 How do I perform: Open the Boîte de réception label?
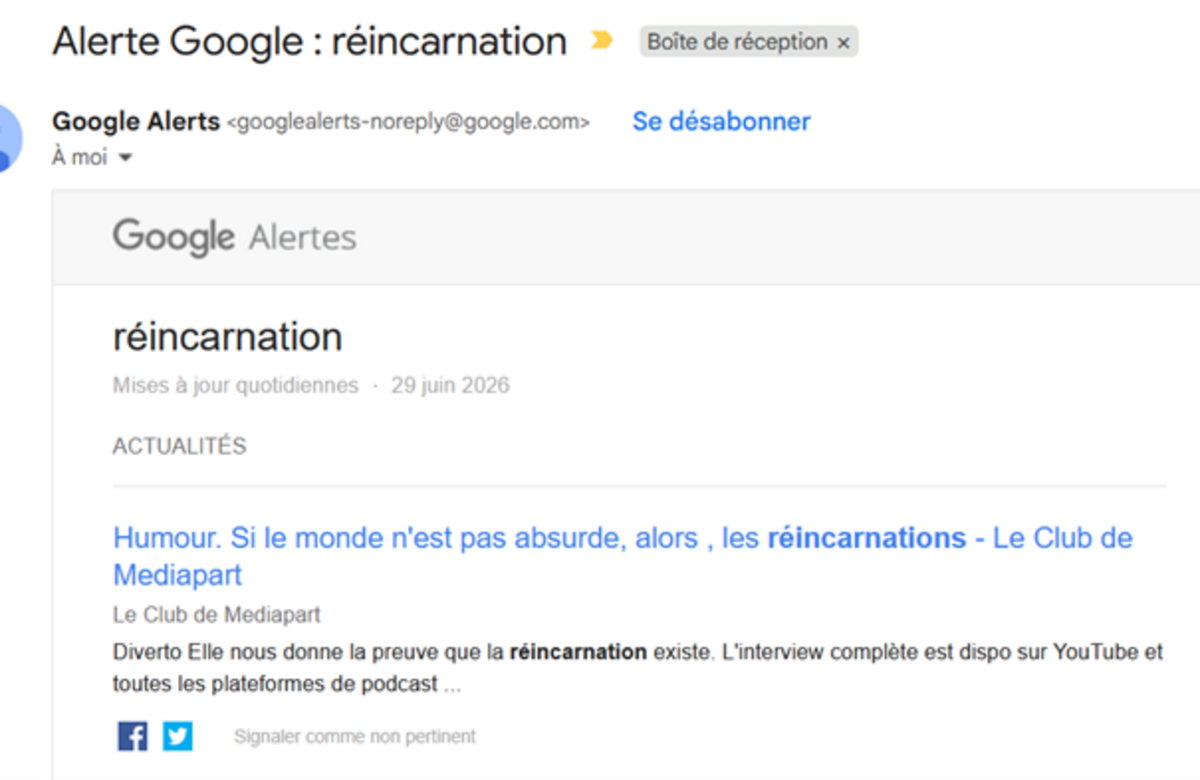point(738,42)
